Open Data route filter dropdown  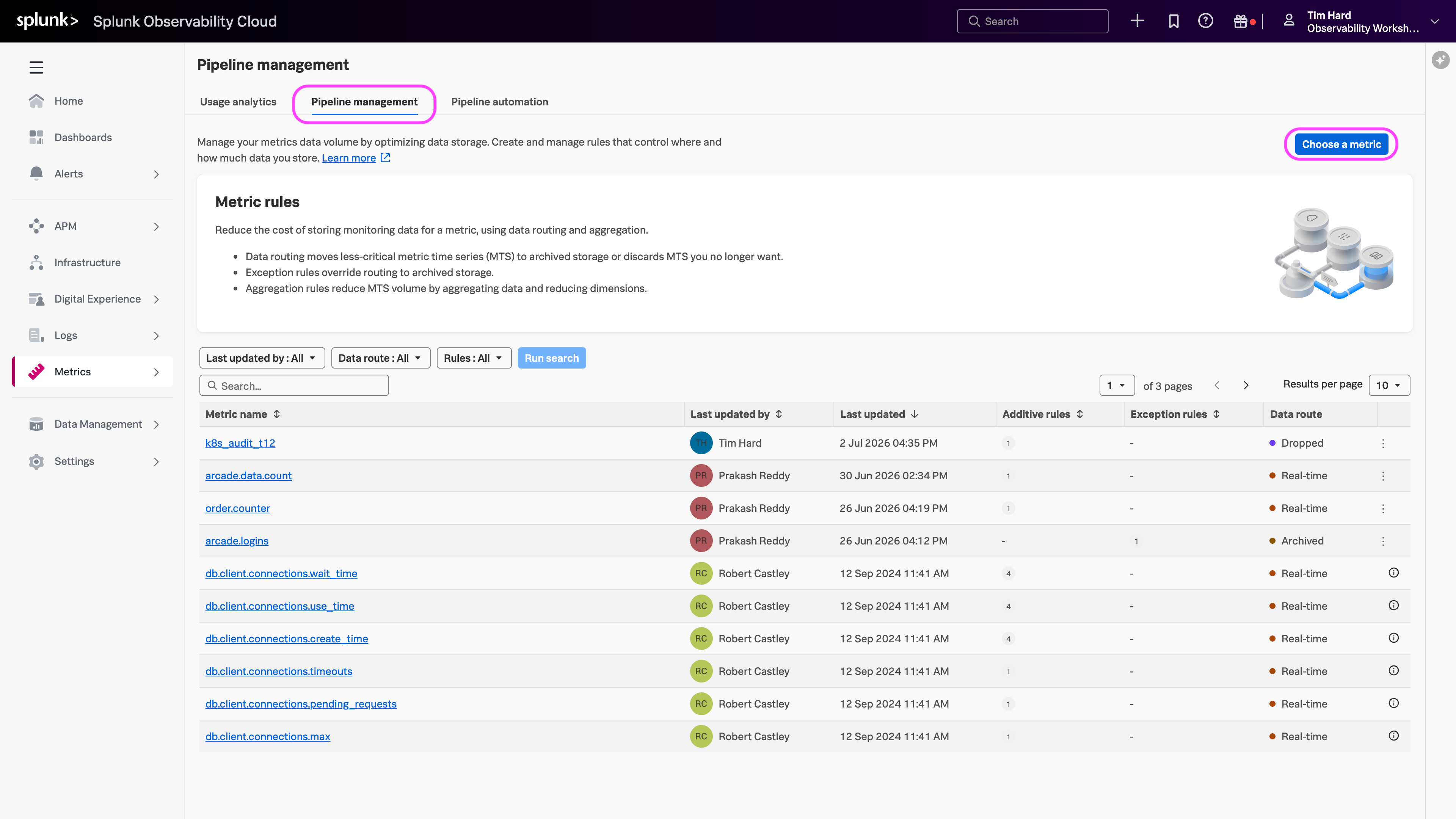[380, 358]
